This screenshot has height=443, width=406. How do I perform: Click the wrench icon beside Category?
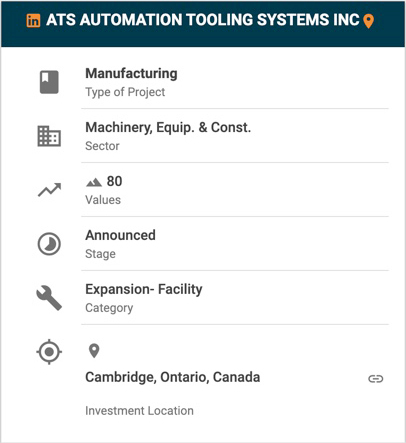pyautogui.click(x=49, y=298)
